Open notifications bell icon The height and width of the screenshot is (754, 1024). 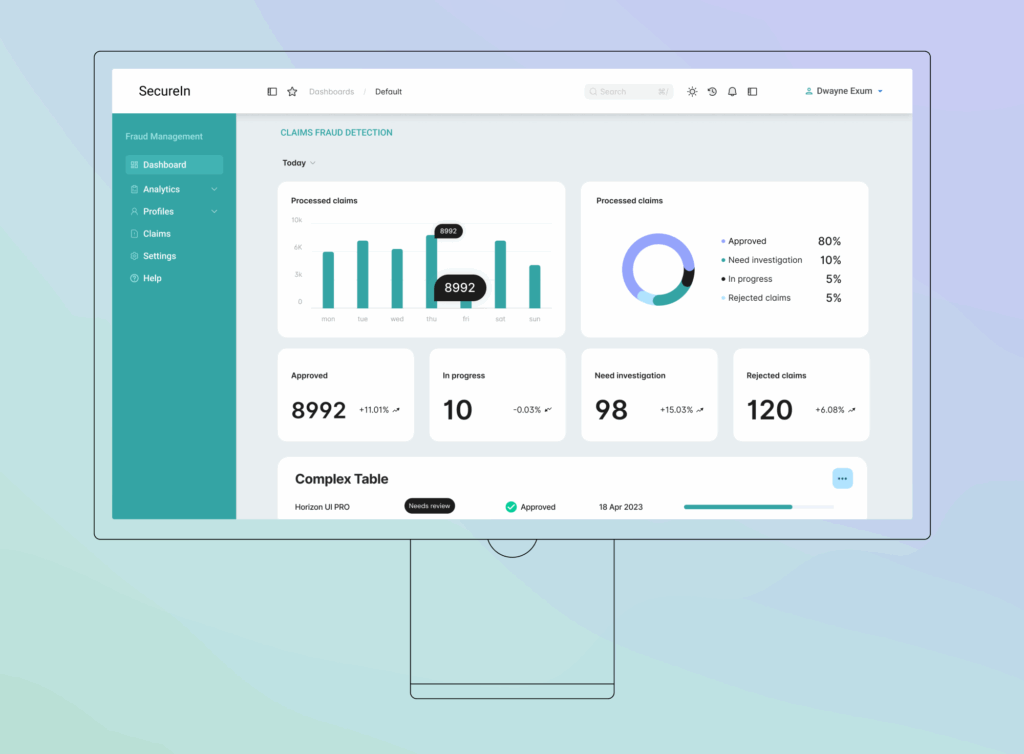click(732, 92)
